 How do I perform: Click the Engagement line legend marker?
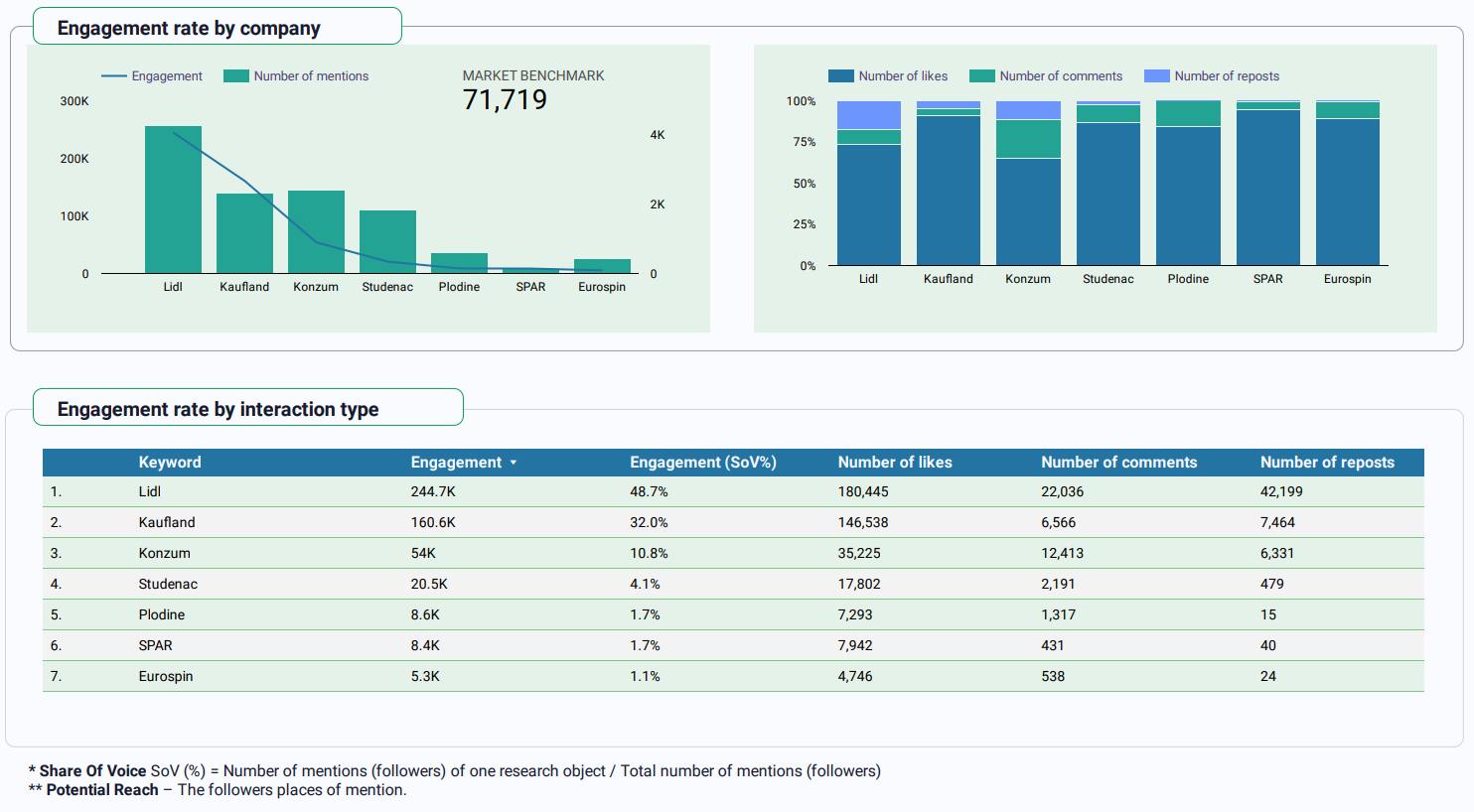click(x=114, y=76)
